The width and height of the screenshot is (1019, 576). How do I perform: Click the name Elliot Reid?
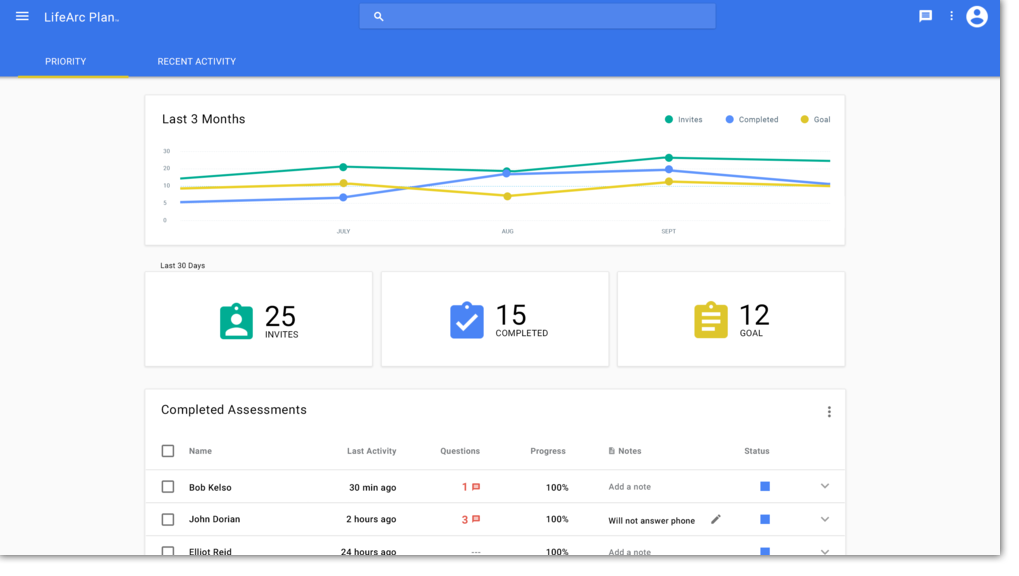(210, 551)
